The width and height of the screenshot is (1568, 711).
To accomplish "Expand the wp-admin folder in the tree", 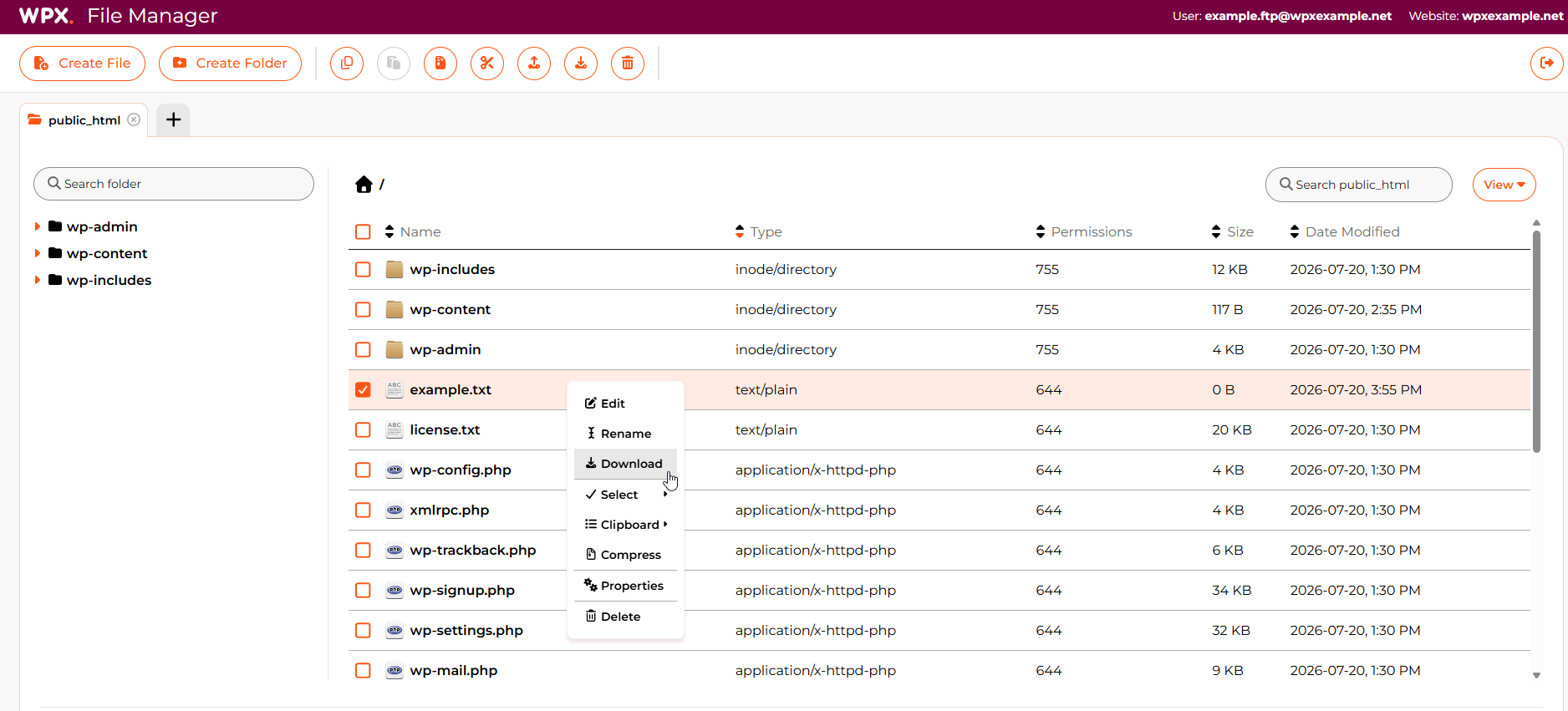I will pyautogui.click(x=37, y=226).
